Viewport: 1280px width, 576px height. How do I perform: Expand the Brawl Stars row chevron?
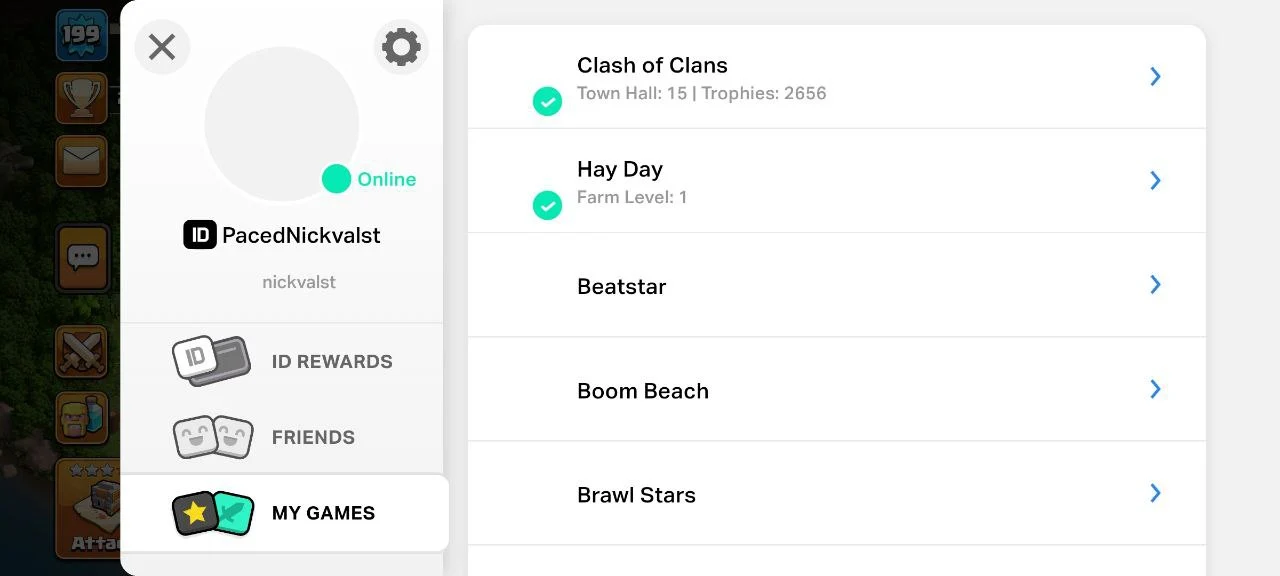click(1155, 493)
